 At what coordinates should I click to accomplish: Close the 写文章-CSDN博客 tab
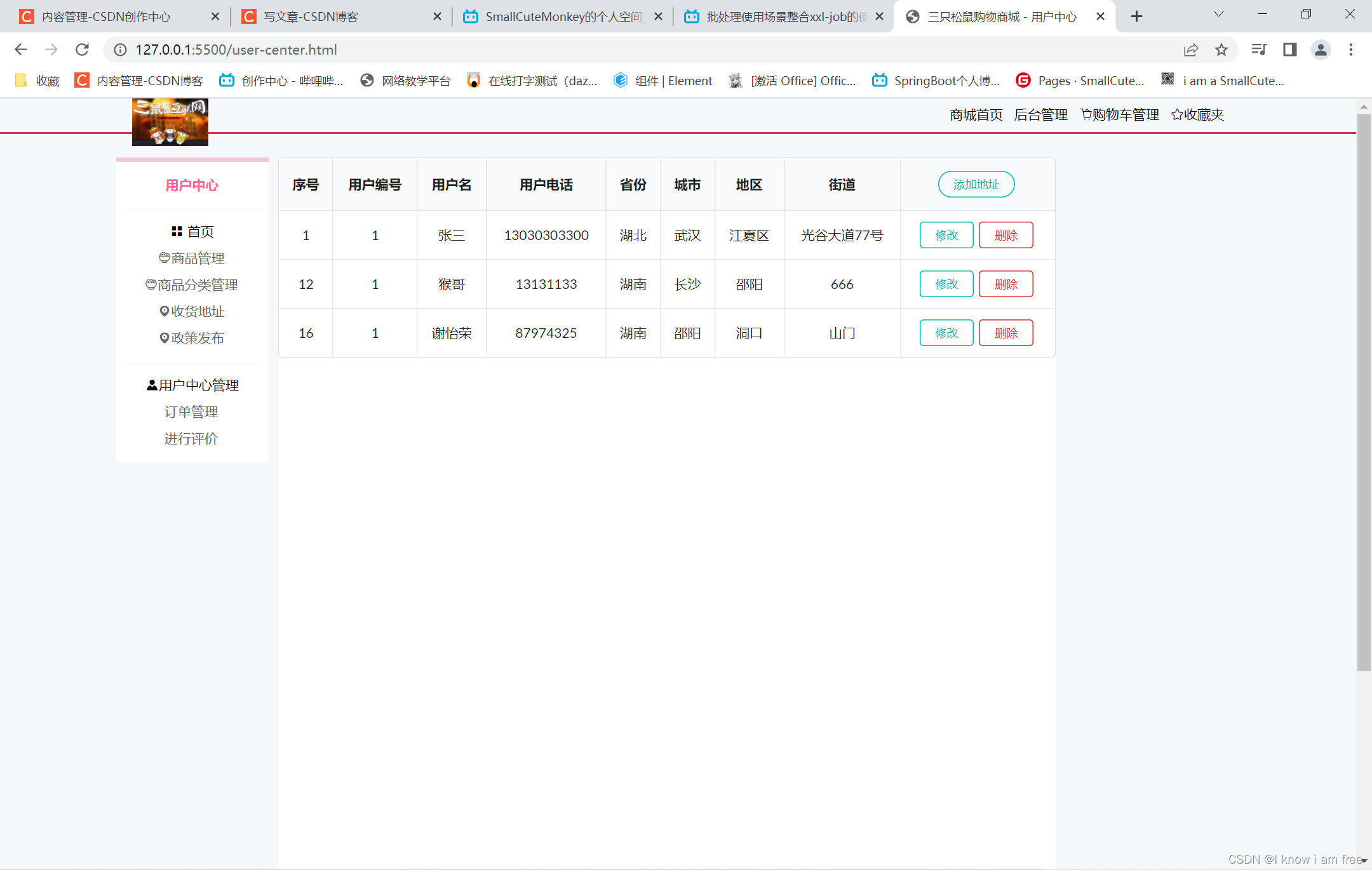[437, 17]
